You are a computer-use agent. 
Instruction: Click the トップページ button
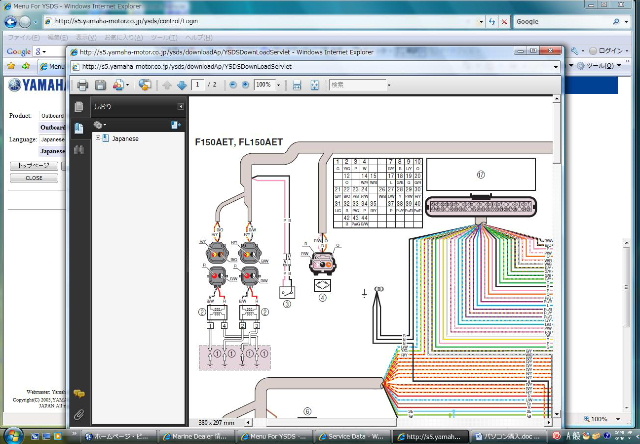pos(33,165)
